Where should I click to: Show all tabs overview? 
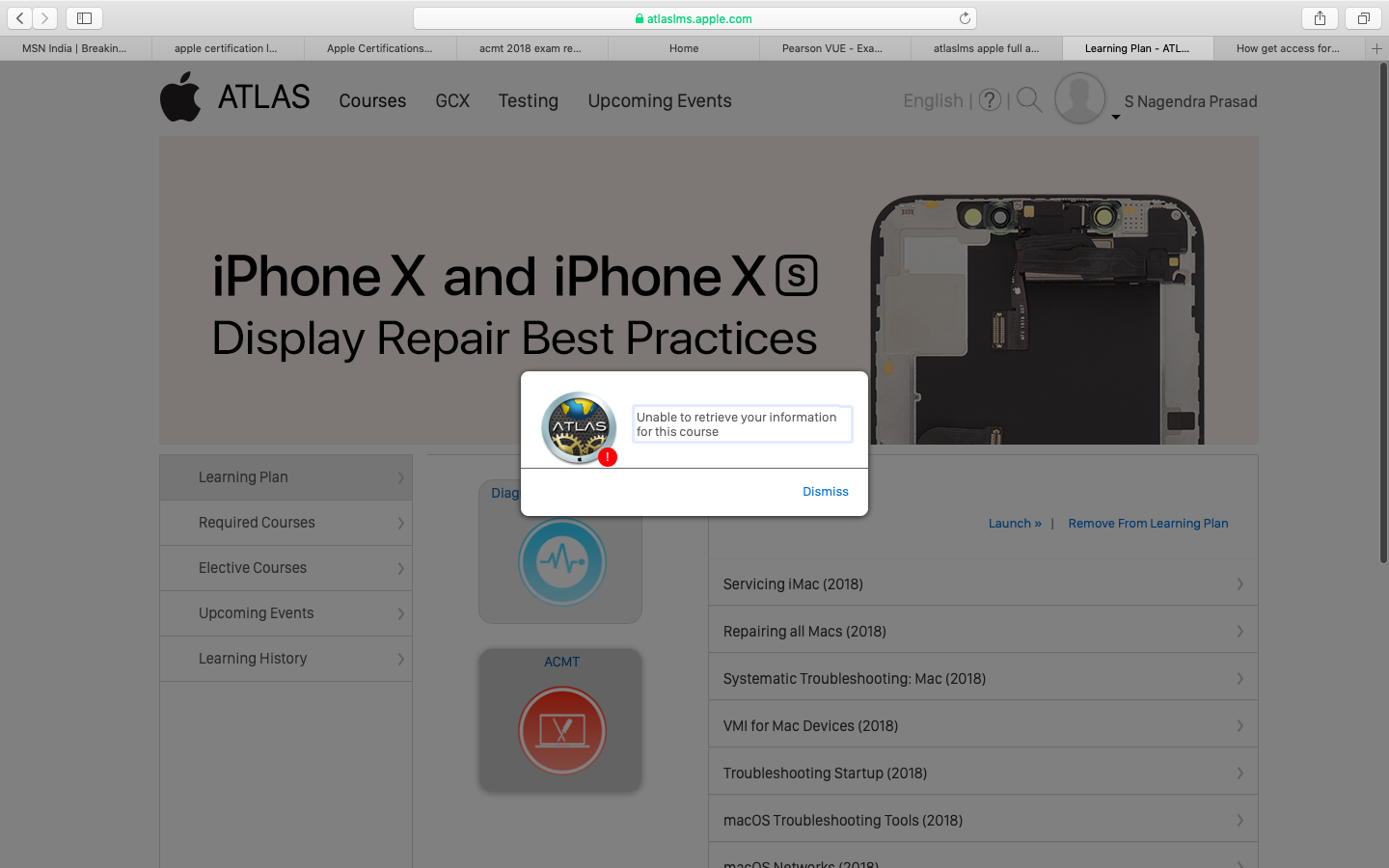(x=1363, y=18)
